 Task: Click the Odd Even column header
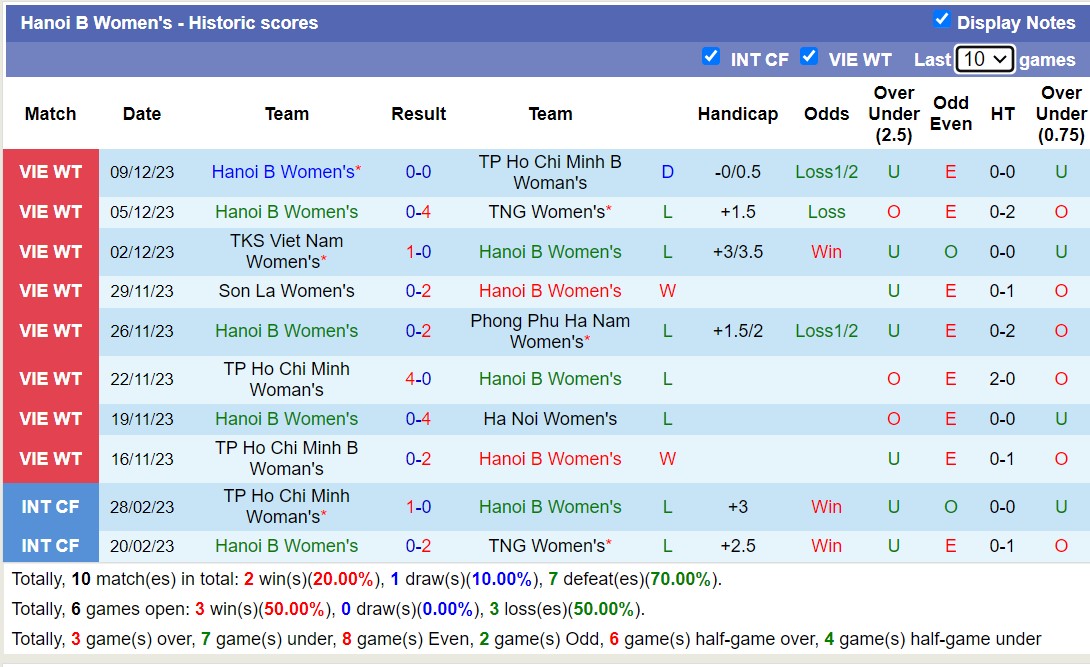950,114
